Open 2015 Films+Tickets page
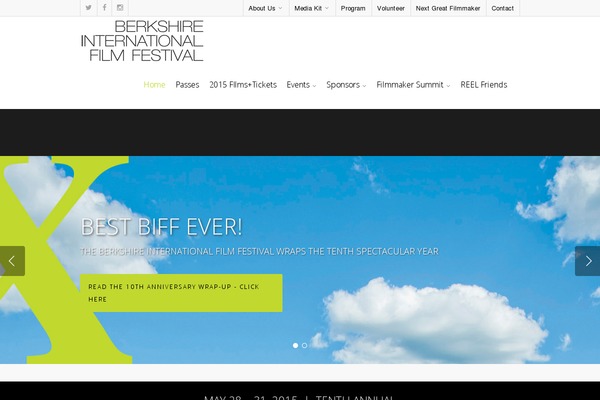This screenshot has width=600, height=400. tap(243, 85)
